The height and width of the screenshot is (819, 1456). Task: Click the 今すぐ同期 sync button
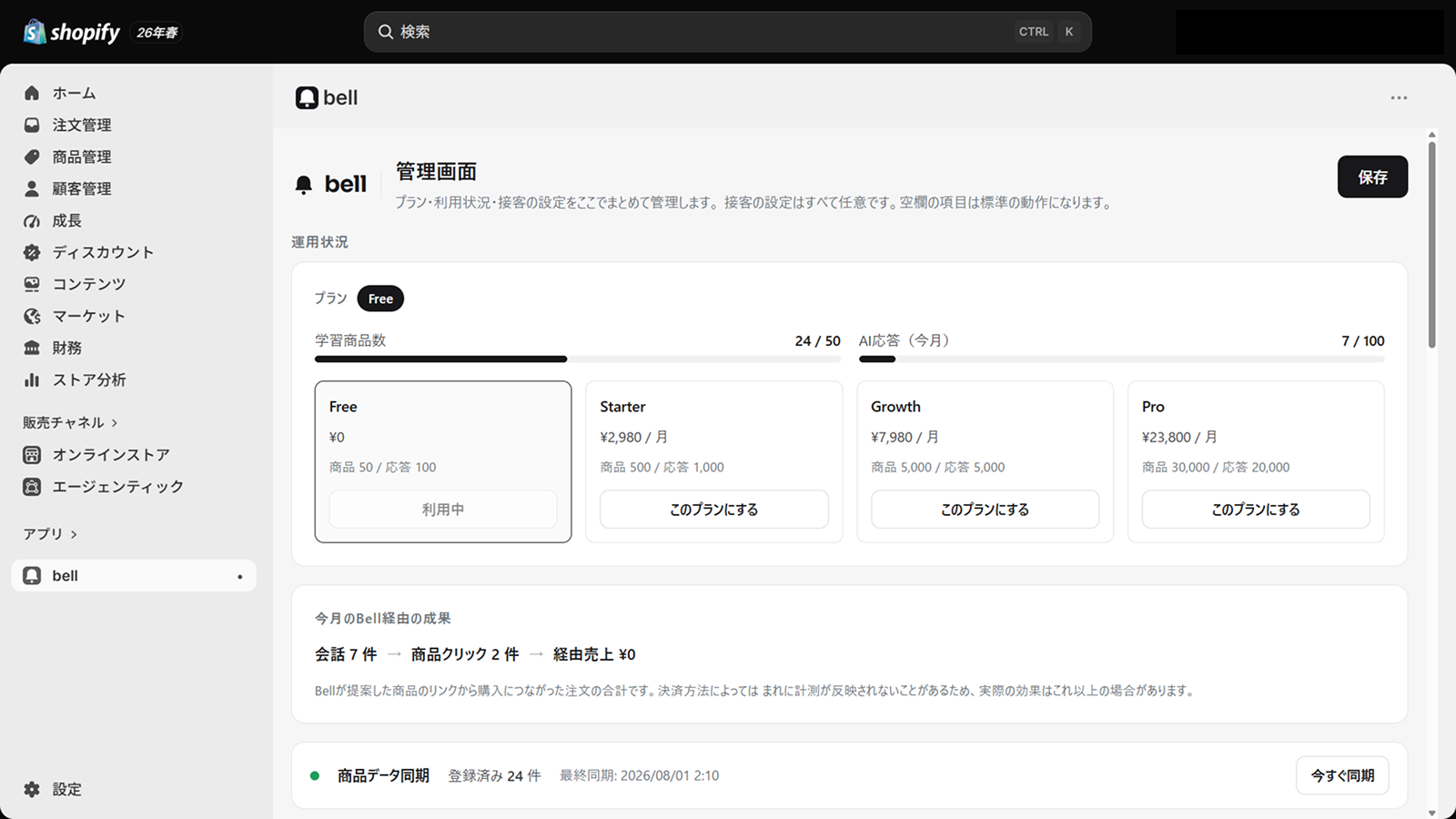[1342, 775]
